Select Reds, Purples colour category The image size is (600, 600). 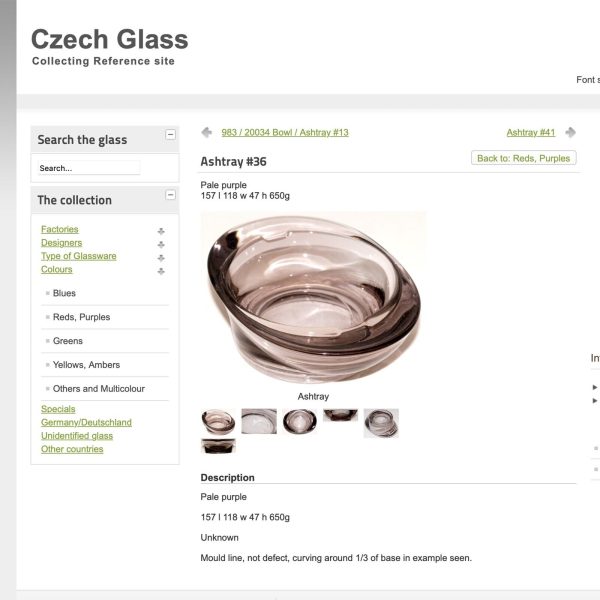[x=81, y=317]
